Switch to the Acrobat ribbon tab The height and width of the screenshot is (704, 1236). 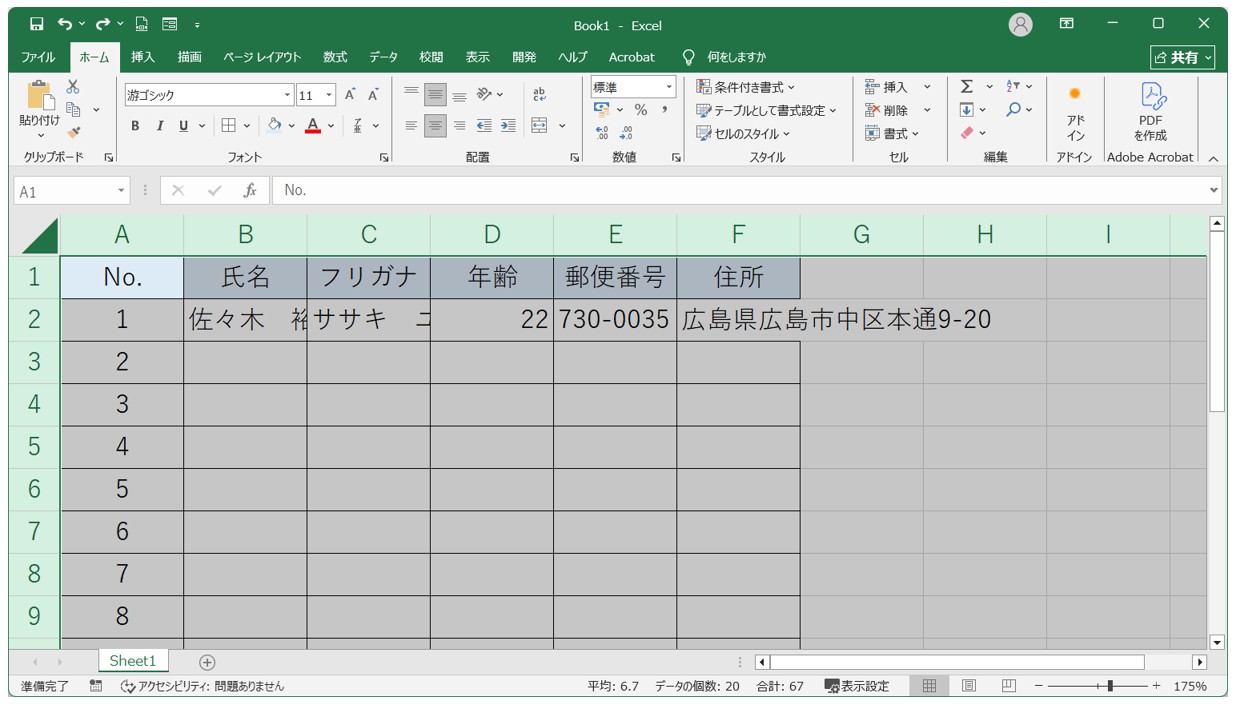pos(631,57)
